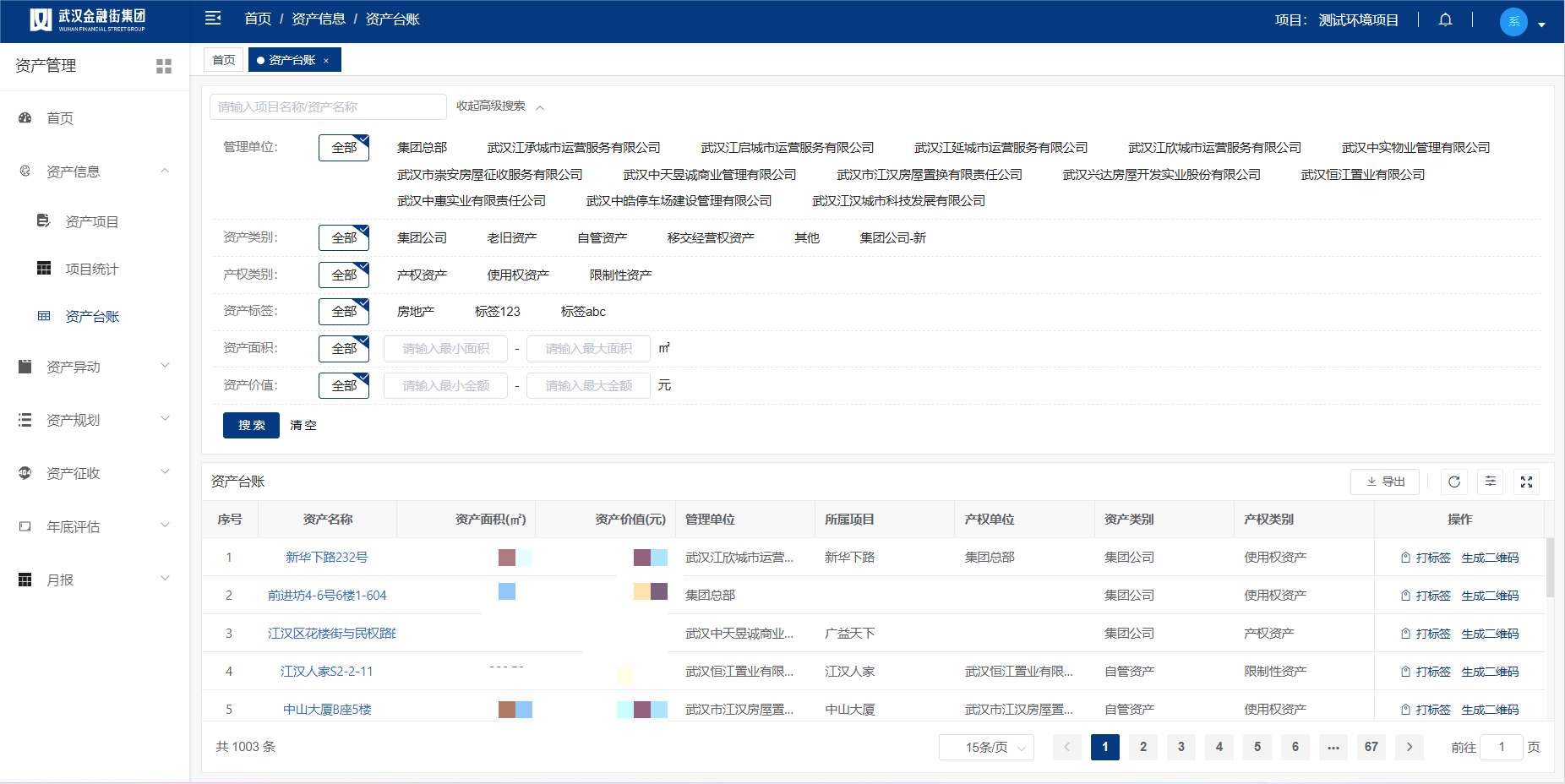Screen dimensions: 1565x784
Task: Open the 15条/页 page size dropdown
Action: [x=986, y=748]
